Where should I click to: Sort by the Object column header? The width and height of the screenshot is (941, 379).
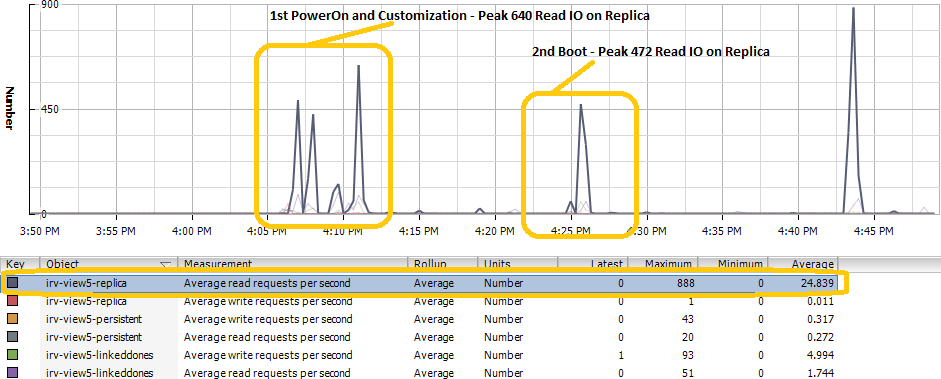coord(109,264)
